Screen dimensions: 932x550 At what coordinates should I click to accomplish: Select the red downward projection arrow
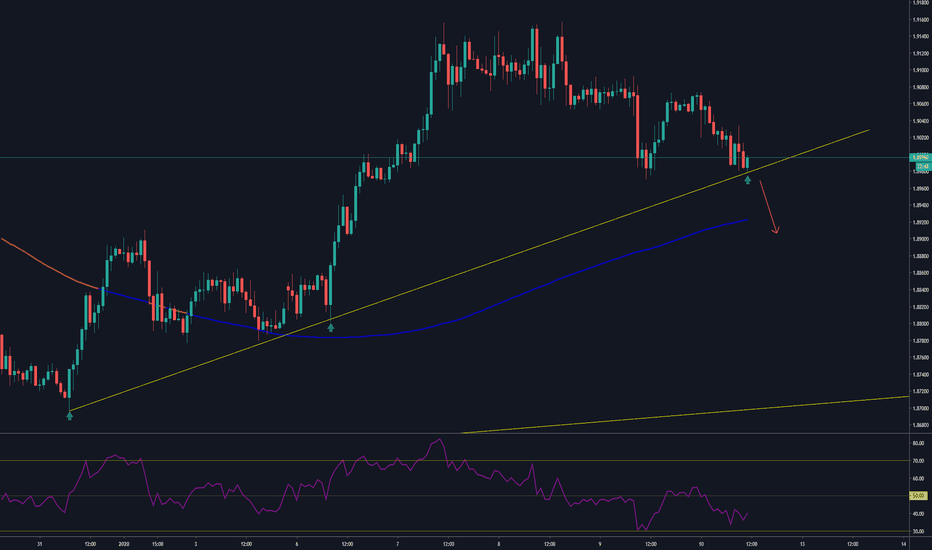click(770, 212)
